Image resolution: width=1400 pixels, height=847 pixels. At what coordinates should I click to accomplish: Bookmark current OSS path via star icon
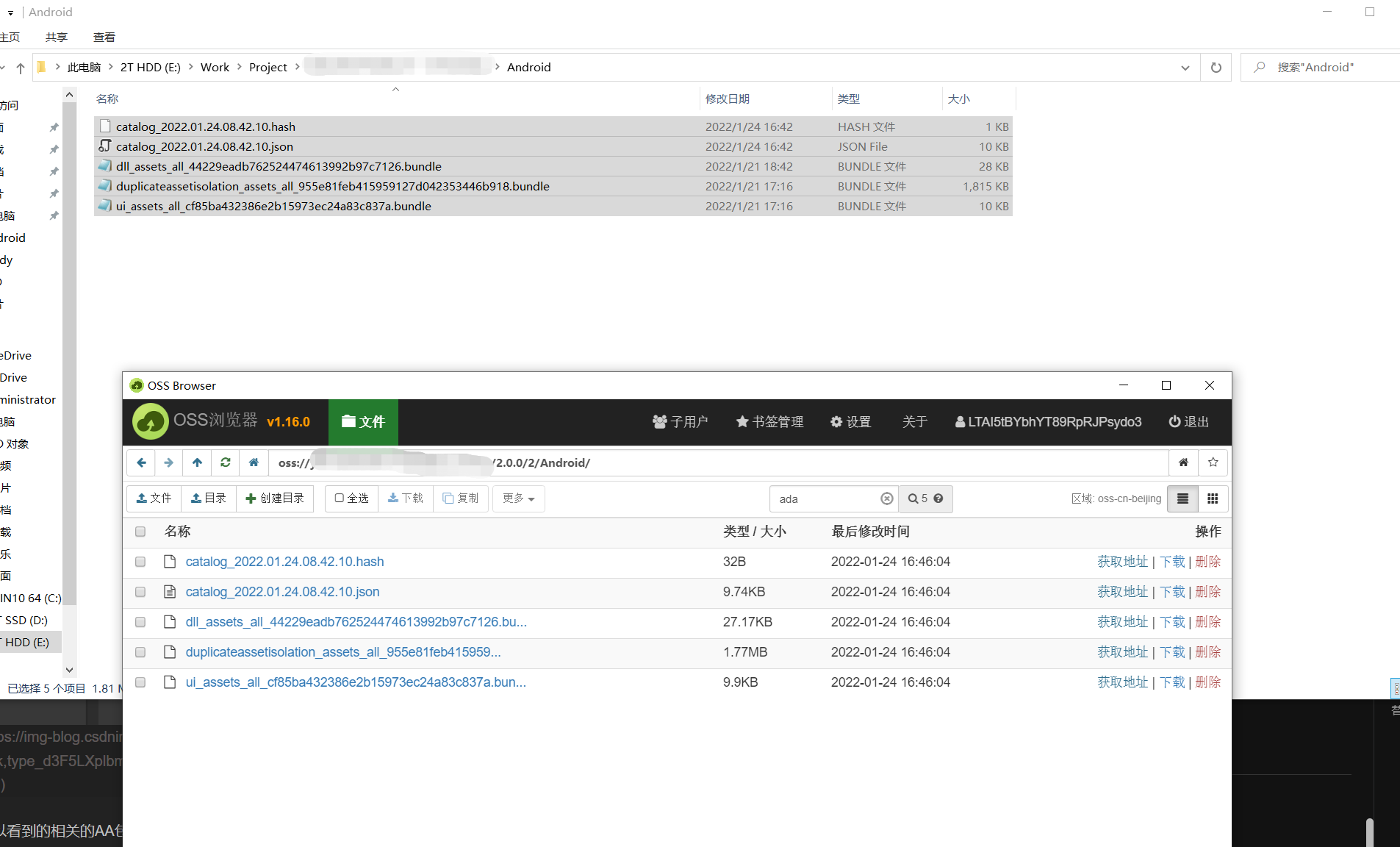tap(1213, 462)
